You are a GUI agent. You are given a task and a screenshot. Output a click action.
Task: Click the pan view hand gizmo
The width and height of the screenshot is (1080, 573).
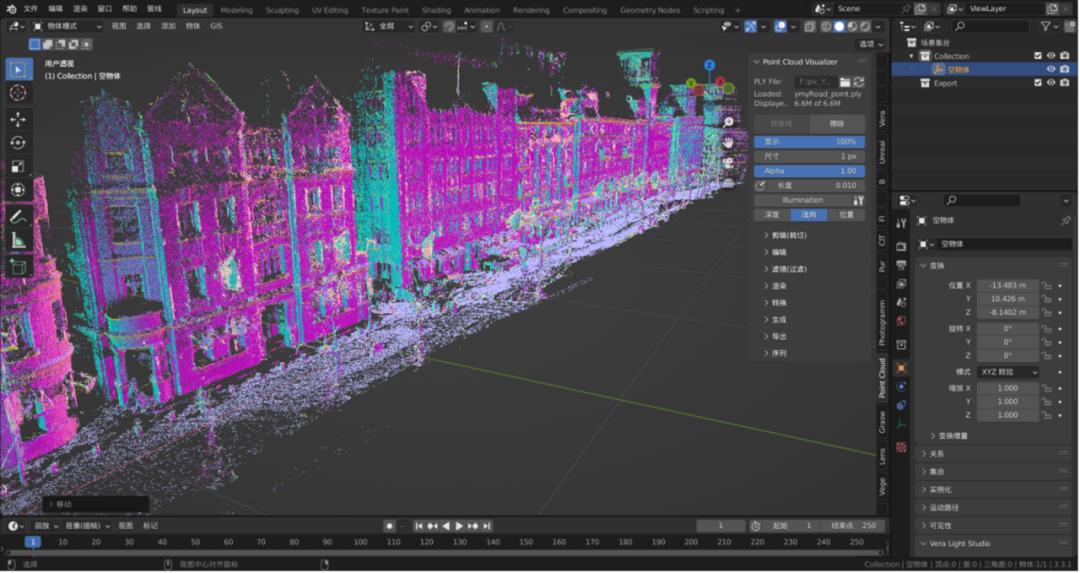[729, 143]
